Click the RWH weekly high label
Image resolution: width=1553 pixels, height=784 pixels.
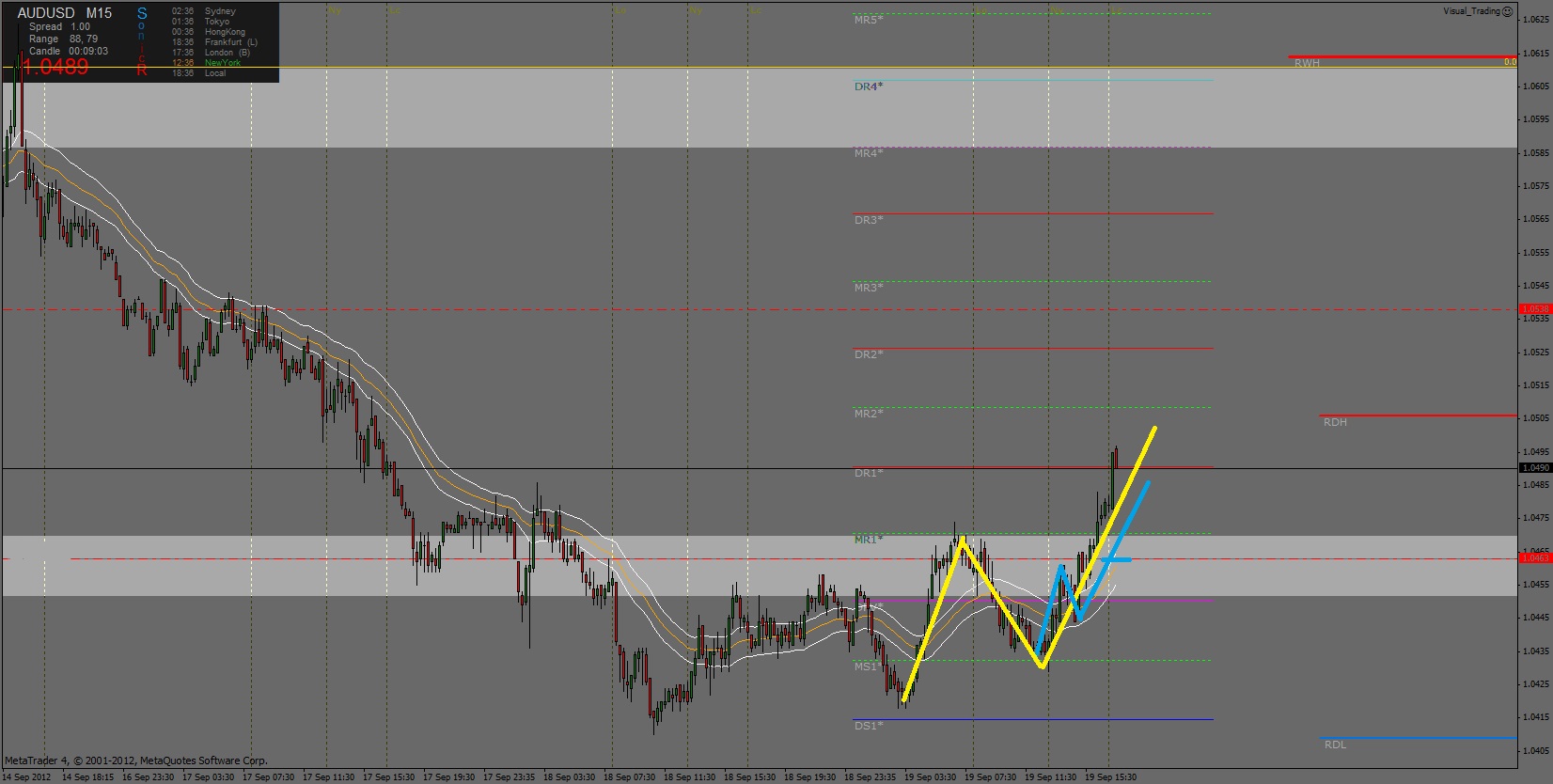pyautogui.click(x=1307, y=63)
